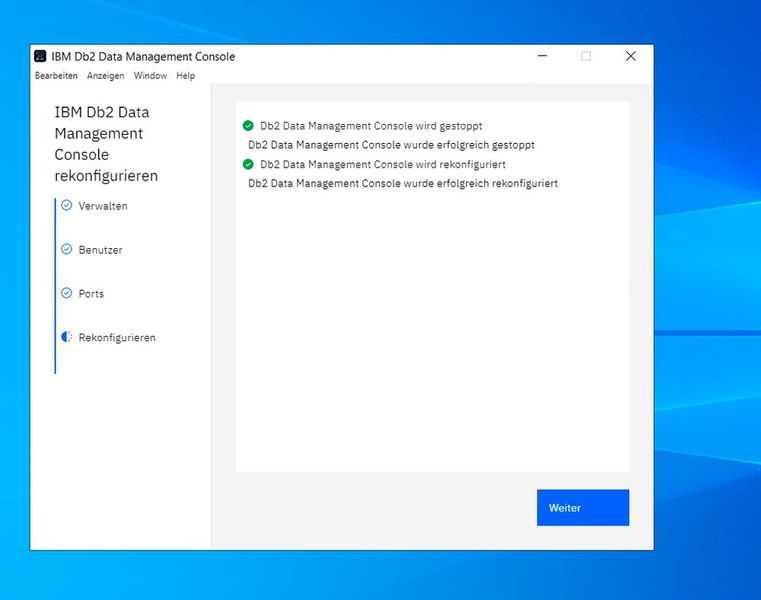The width and height of the screenshot is (761, 600).
Task: Click text 'Db2 Data Management Console wird rekonfiguriert'
Action: pos(383,164)
